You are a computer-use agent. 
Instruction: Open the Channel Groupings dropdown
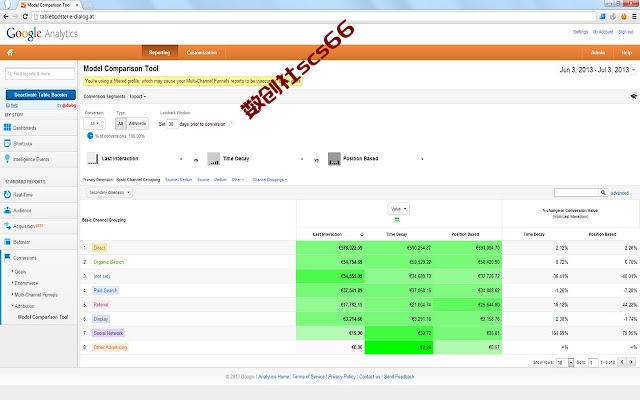coord(270,180)
